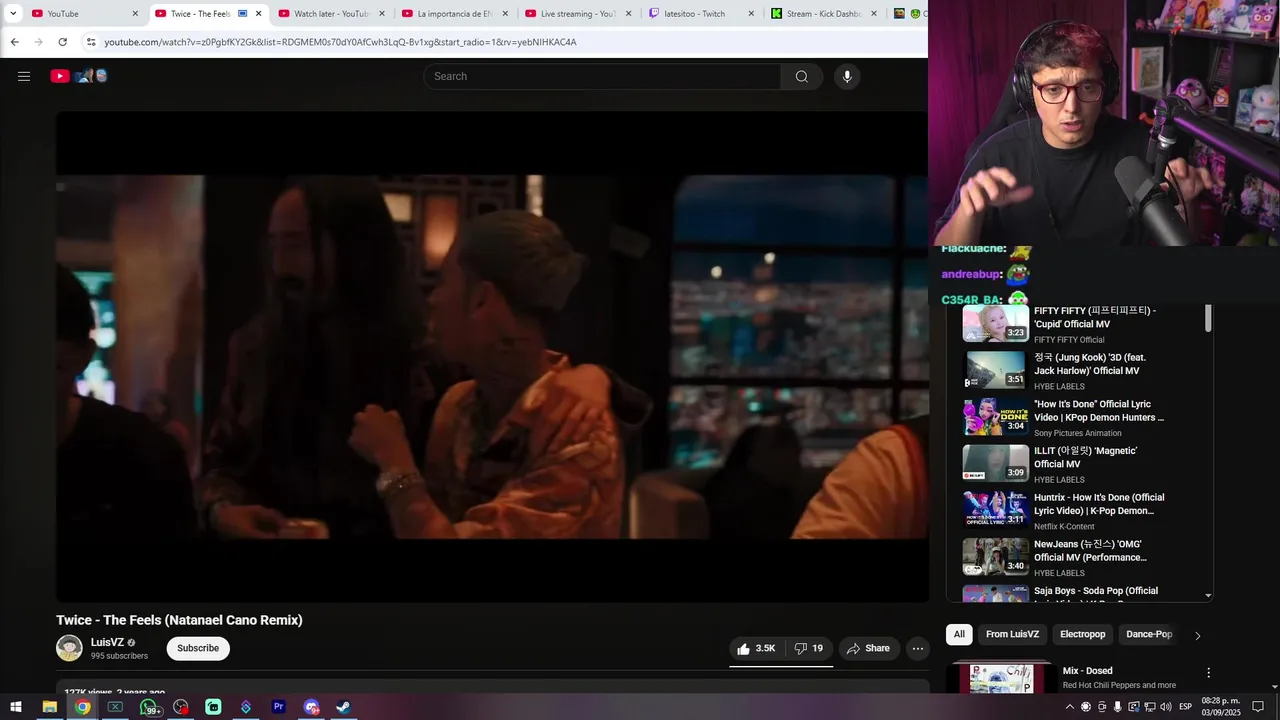Play FIFTY FIFTY 'Cupid' Official MV
1280x720 pixels.
(1080, 324)
